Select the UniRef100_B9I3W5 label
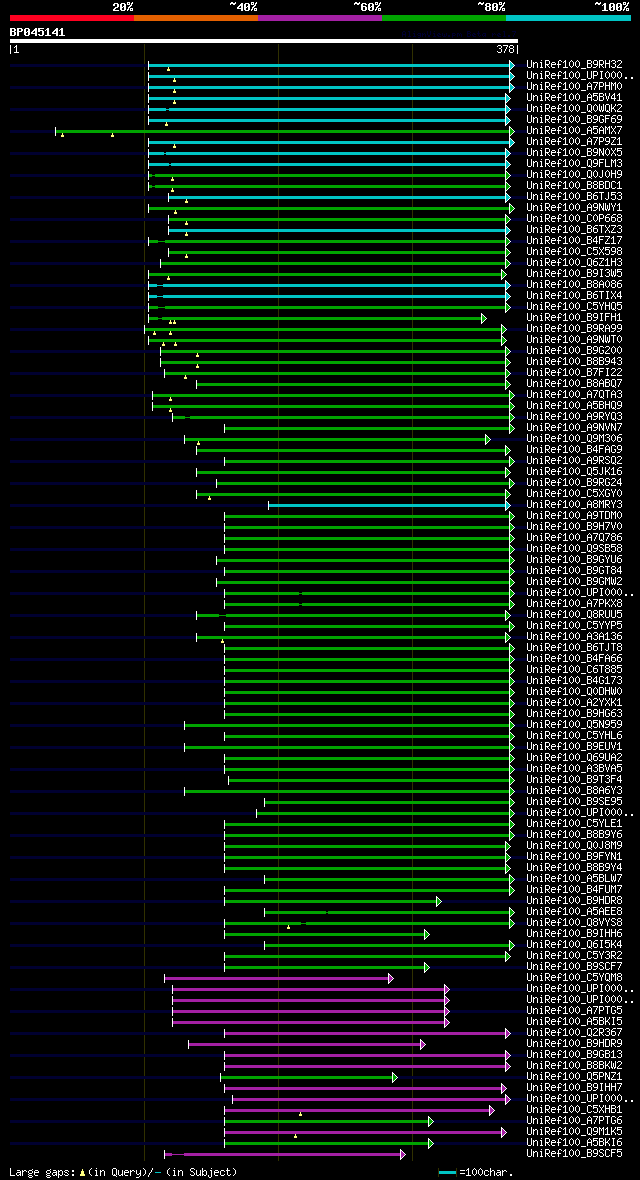Viewport: 640px width, 1180px height. coord(574,274)
